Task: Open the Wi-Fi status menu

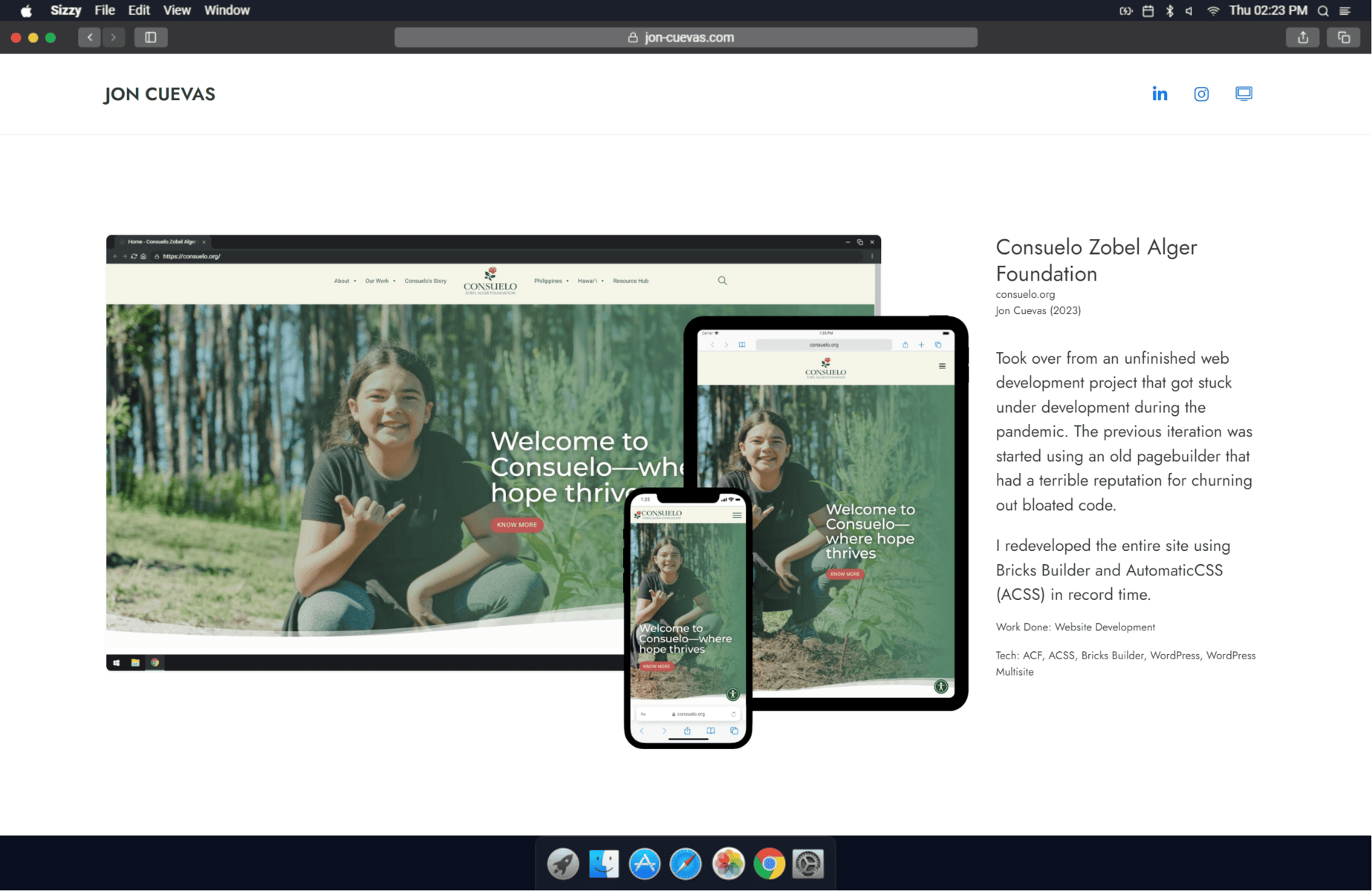Action: [1213, 10]
